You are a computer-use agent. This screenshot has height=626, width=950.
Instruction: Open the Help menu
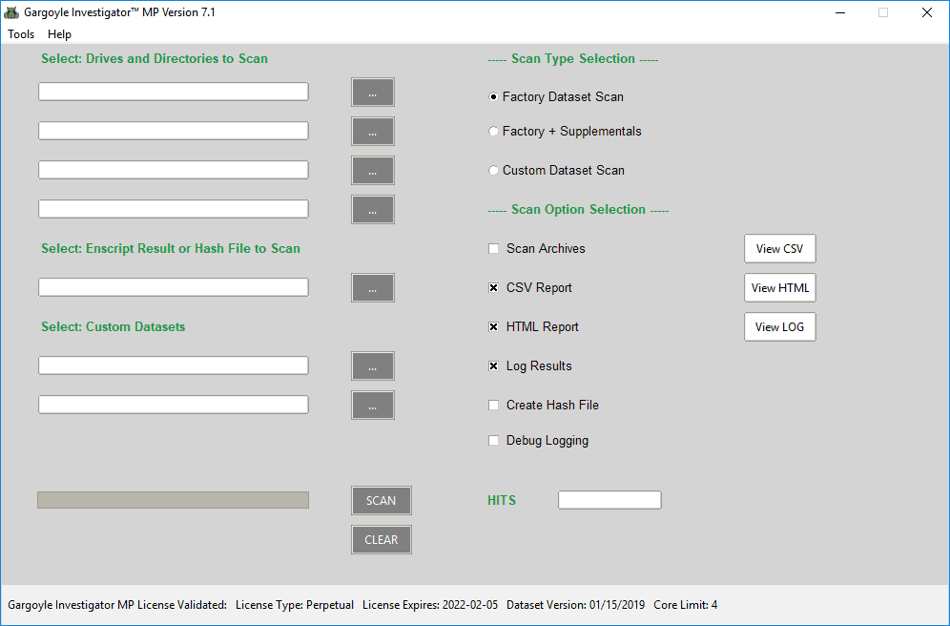click(59, 34)
